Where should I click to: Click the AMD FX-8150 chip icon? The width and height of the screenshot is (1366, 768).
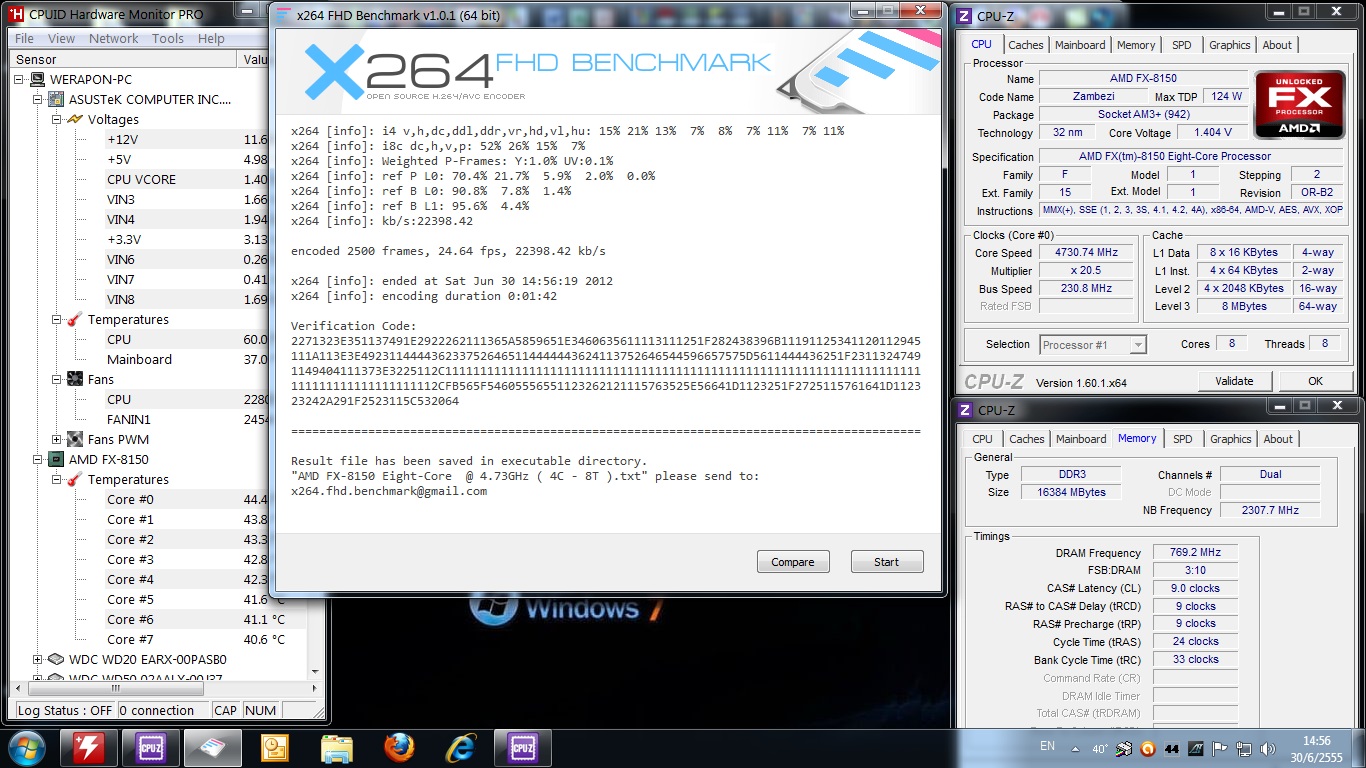coord(57,460)
